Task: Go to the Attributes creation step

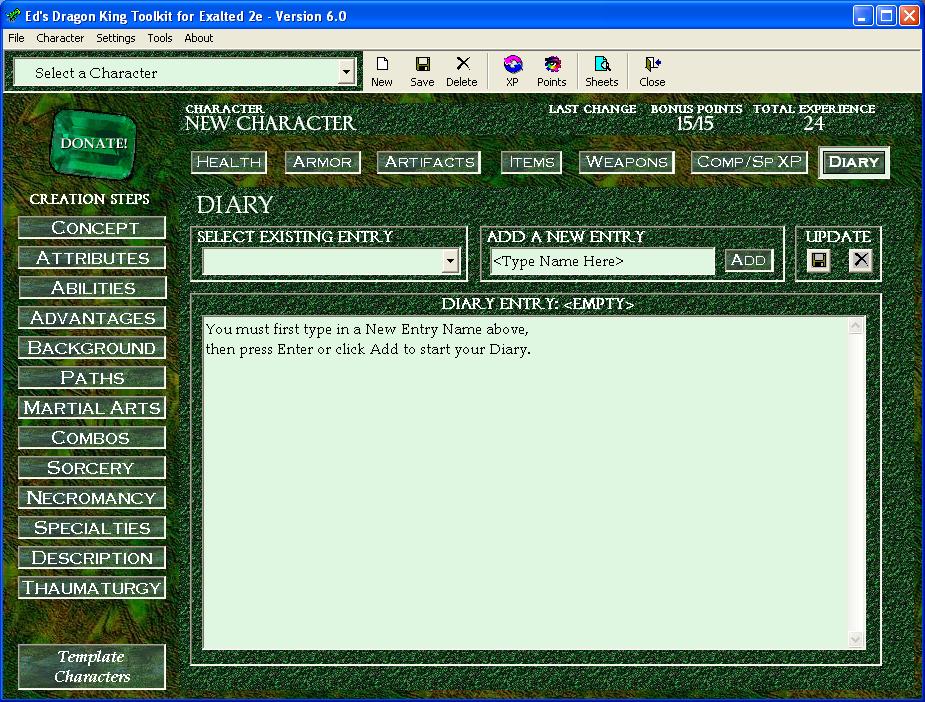Action: pos(92,258)
